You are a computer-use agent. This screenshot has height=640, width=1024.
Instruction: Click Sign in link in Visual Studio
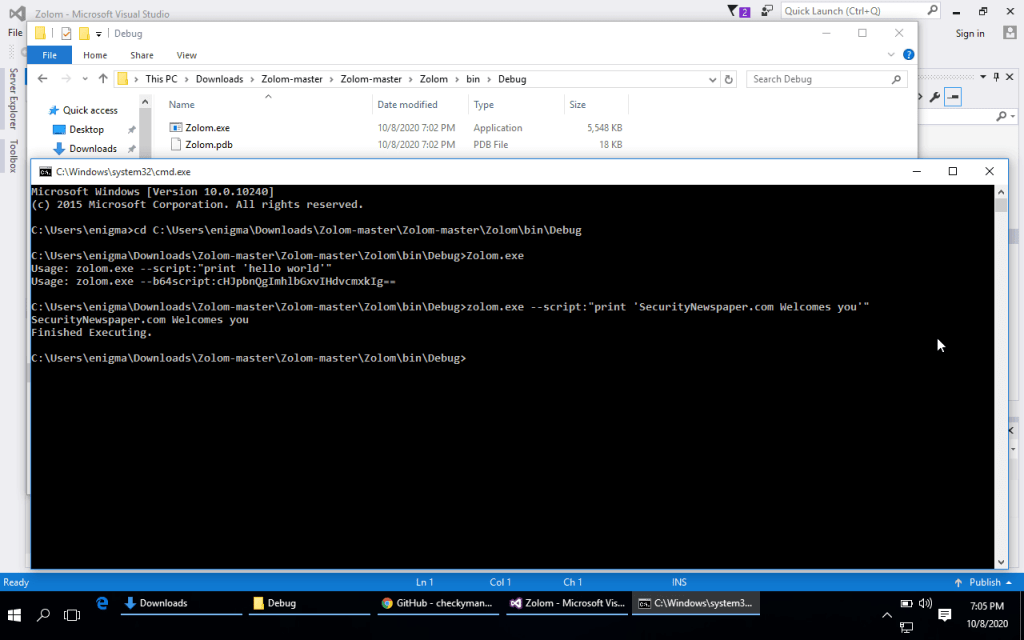970,33
